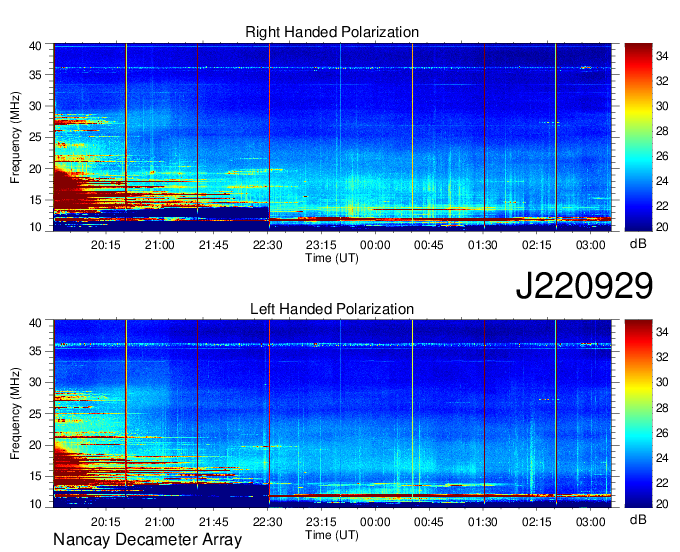Click Frequency (MHz) label of Right Handed plot

[x=15, y=137]
